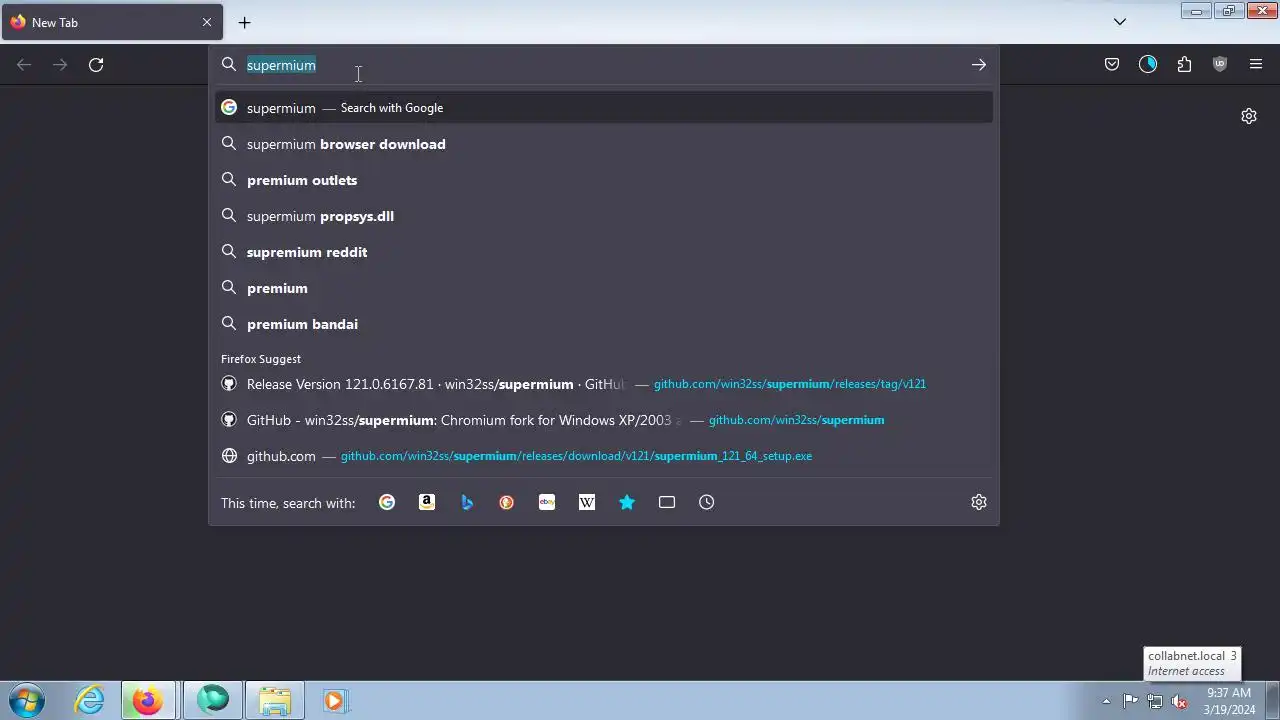Click the Firefox reload button

coord(96,65)
